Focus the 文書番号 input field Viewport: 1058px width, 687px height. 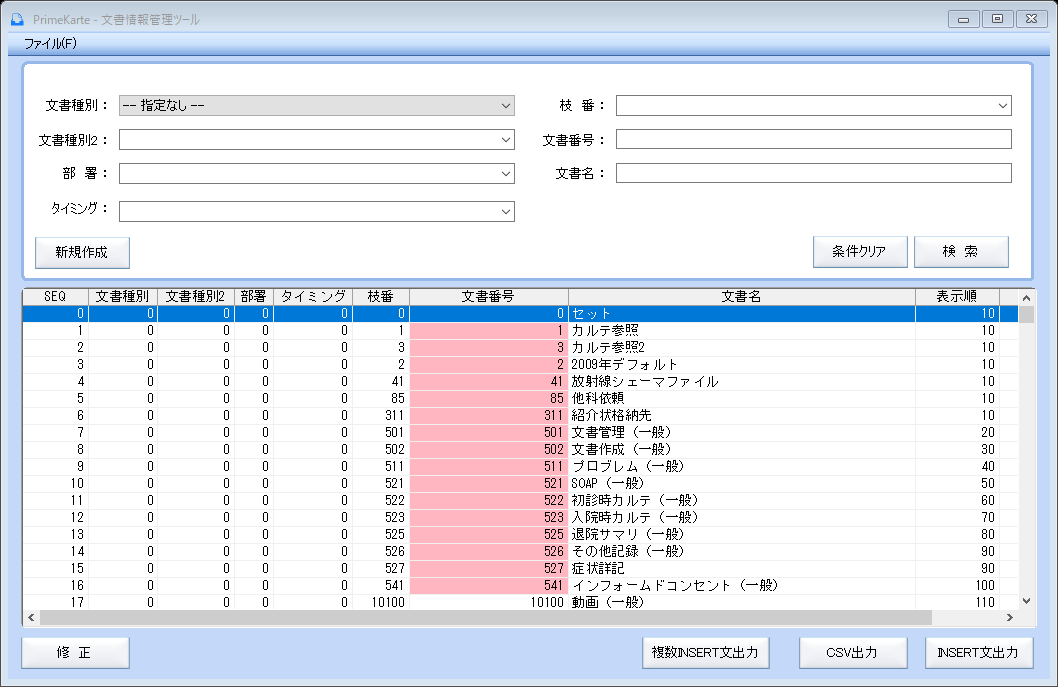point(814,139)
